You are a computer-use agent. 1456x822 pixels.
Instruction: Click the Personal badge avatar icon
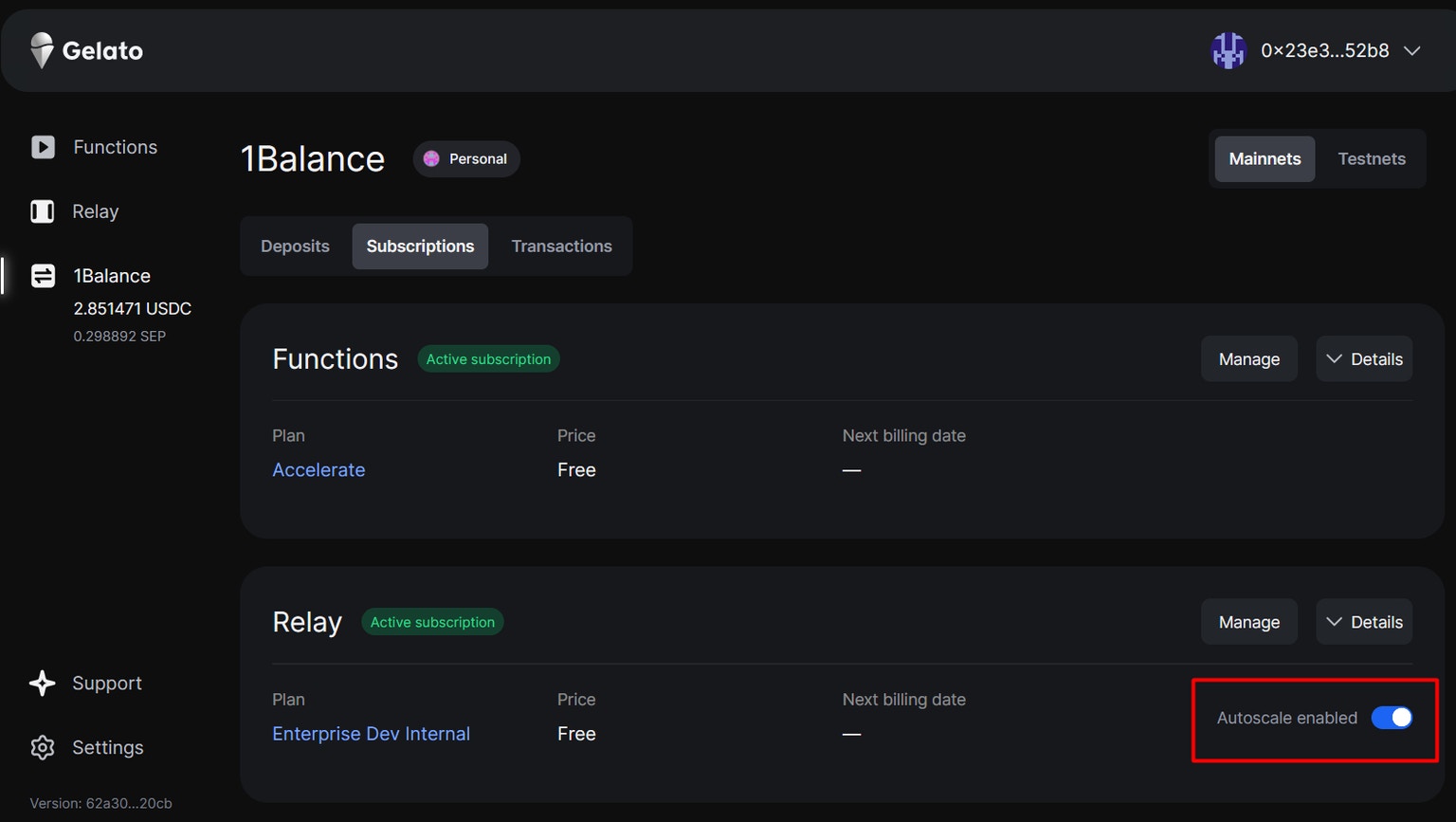(x=431, y=158)
